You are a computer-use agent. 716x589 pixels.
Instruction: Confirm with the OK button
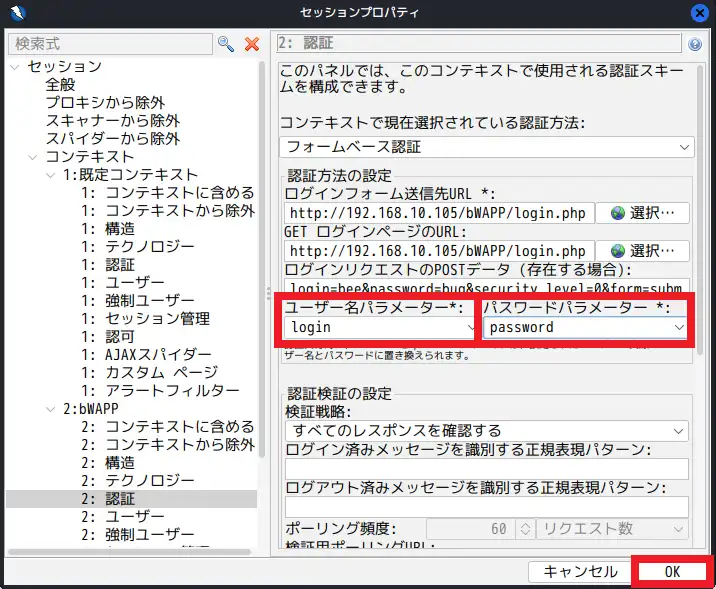tap(672, 572)
